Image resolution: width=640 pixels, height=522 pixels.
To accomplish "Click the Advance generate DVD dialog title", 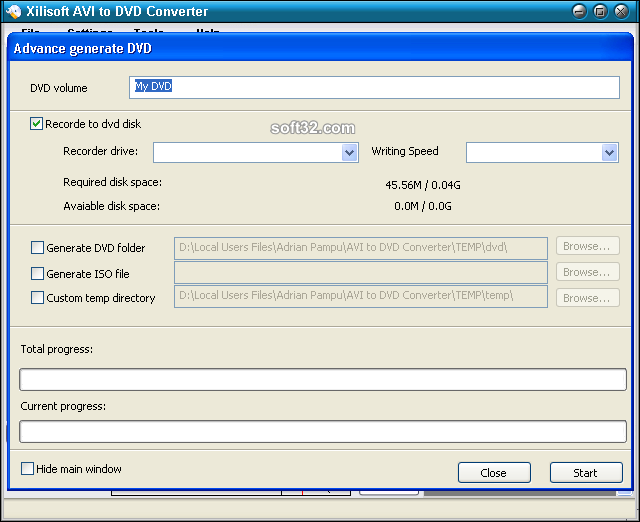I will [x=83, y=49].
